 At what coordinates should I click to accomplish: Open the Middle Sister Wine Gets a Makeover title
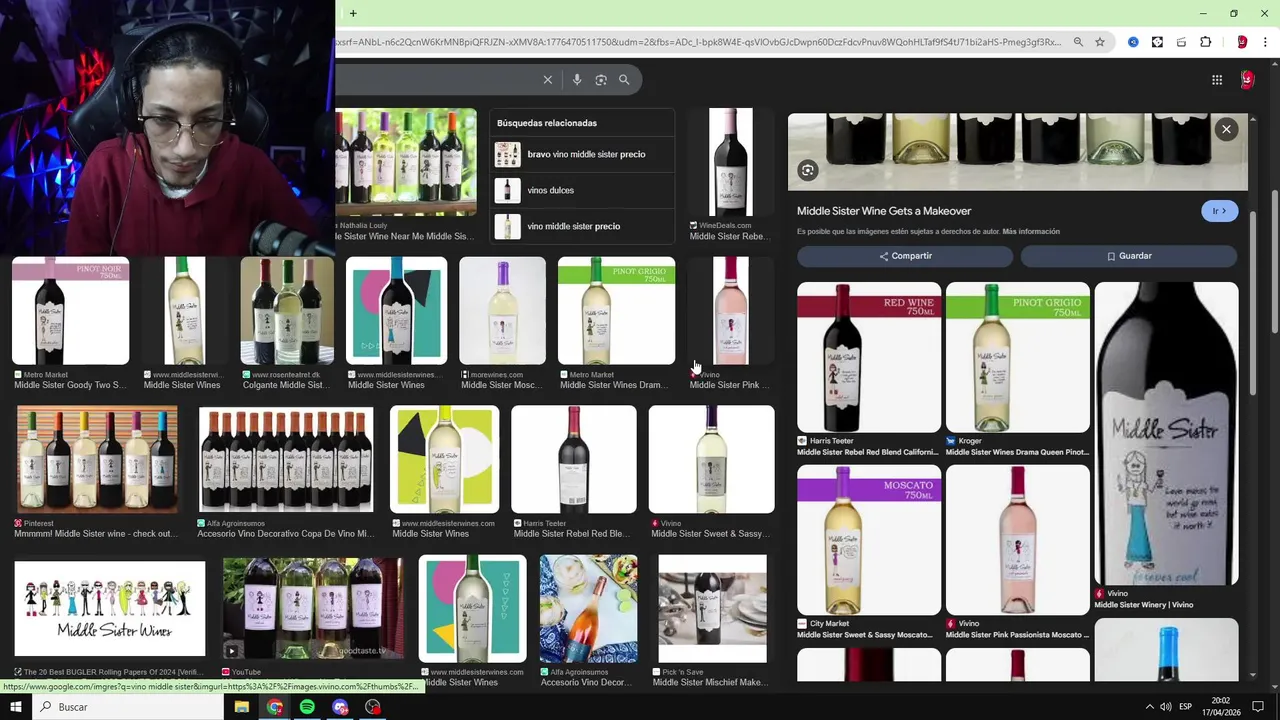coord(884,211)
